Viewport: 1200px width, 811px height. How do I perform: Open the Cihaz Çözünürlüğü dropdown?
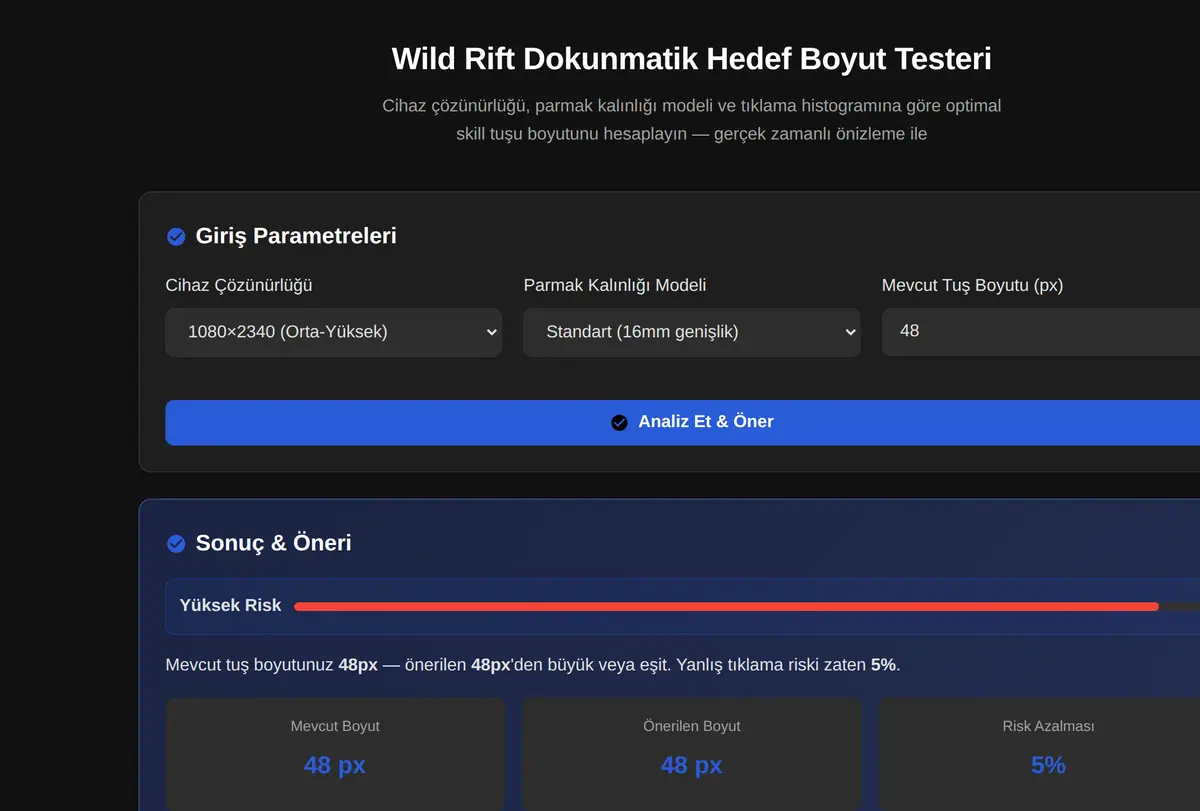pos(334,332)
